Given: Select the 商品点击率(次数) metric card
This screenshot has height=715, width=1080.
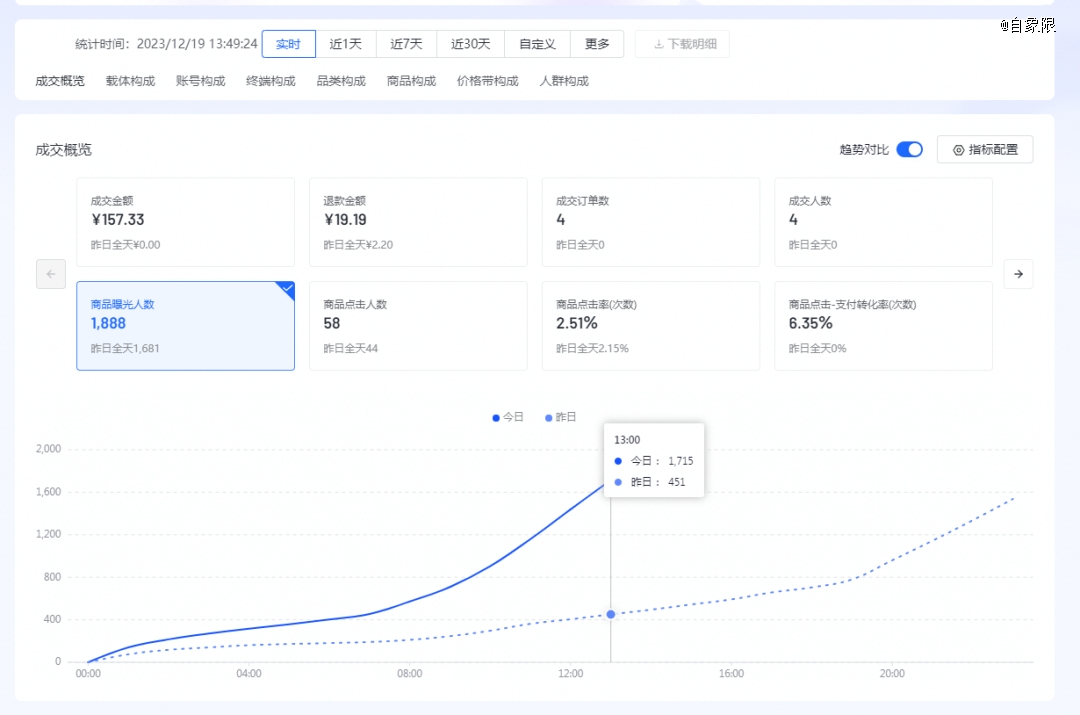Looking at the screenshot, I should (651, 326).
